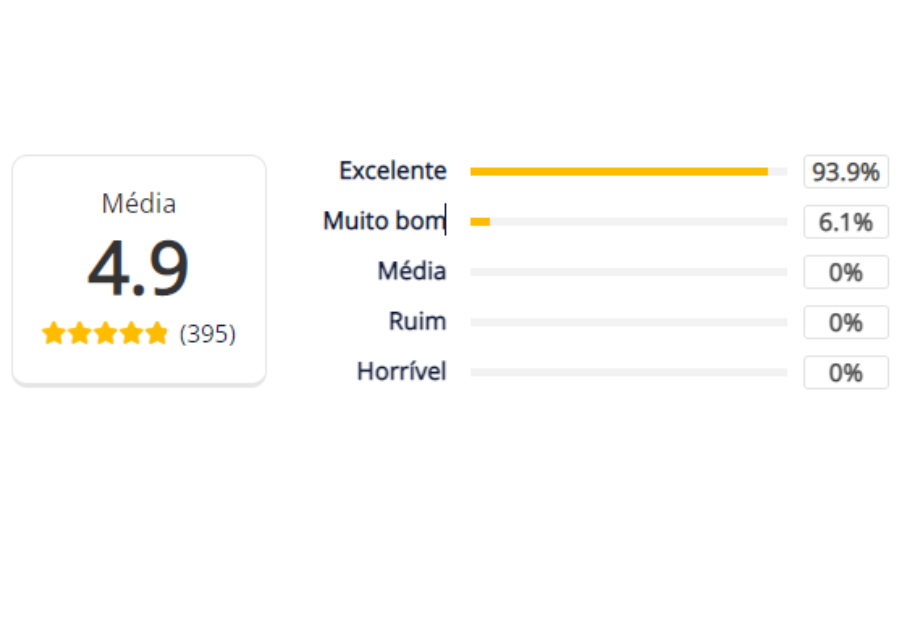Click the 0% box for Horrível
Viewport: 900px width, 620px height.
[x=845, y=372]
